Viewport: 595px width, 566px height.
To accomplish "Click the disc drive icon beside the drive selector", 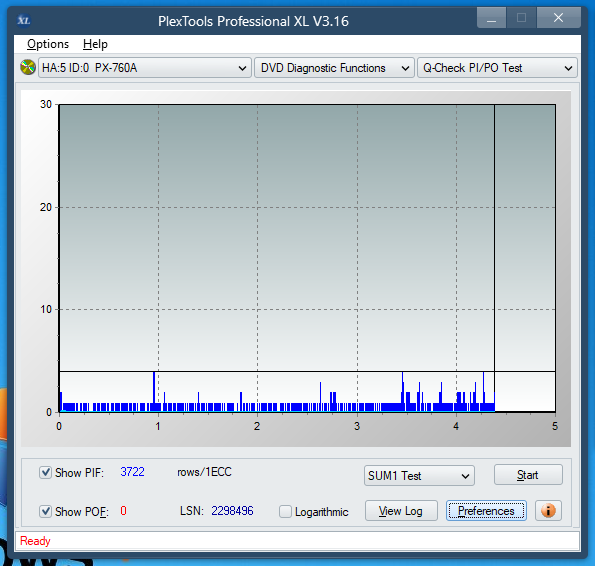I will [x=28, y=68].
